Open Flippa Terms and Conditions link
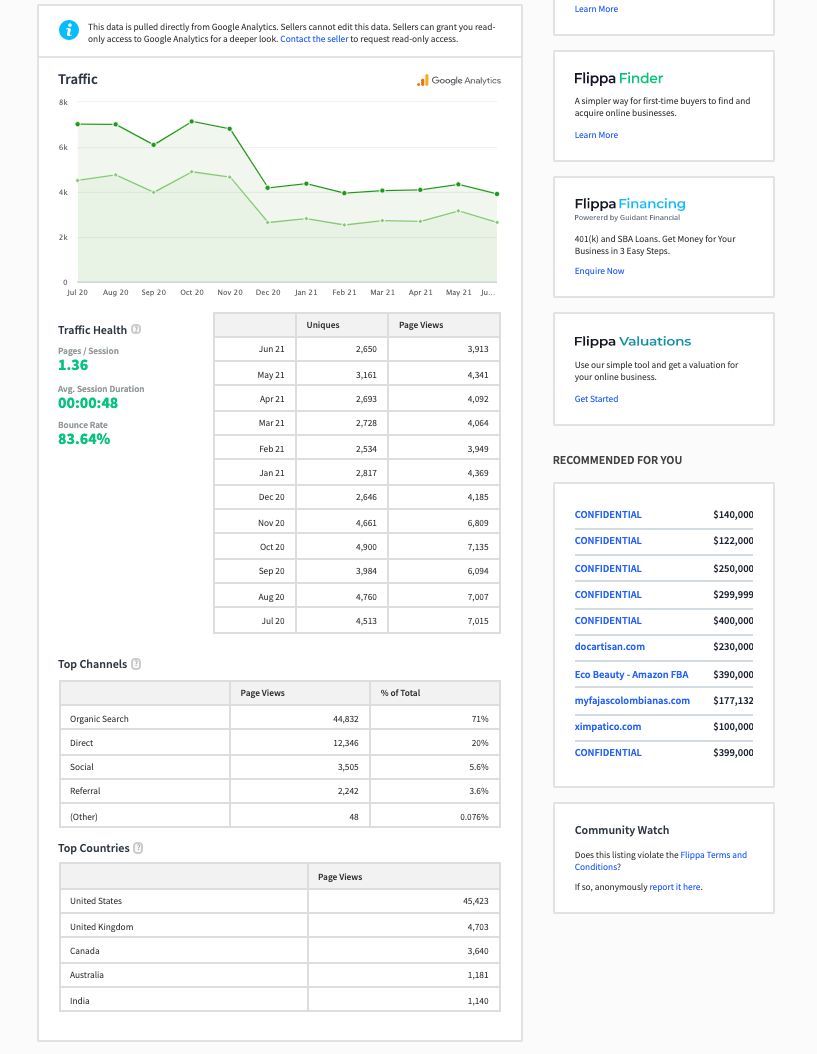 (x=713, y=855)
